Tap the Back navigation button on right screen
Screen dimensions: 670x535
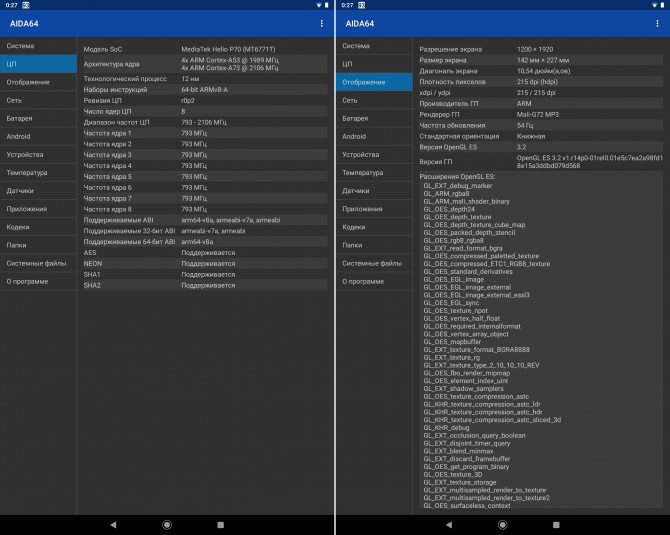(449, 525)
